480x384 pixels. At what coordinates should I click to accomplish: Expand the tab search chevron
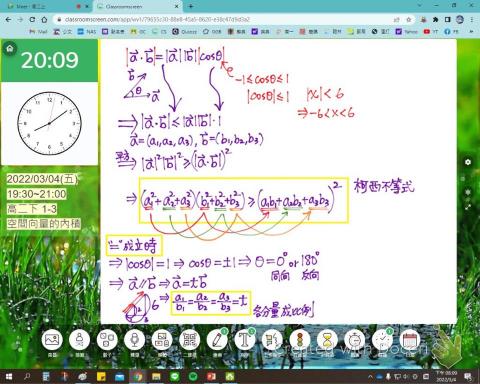pos(420,6)
